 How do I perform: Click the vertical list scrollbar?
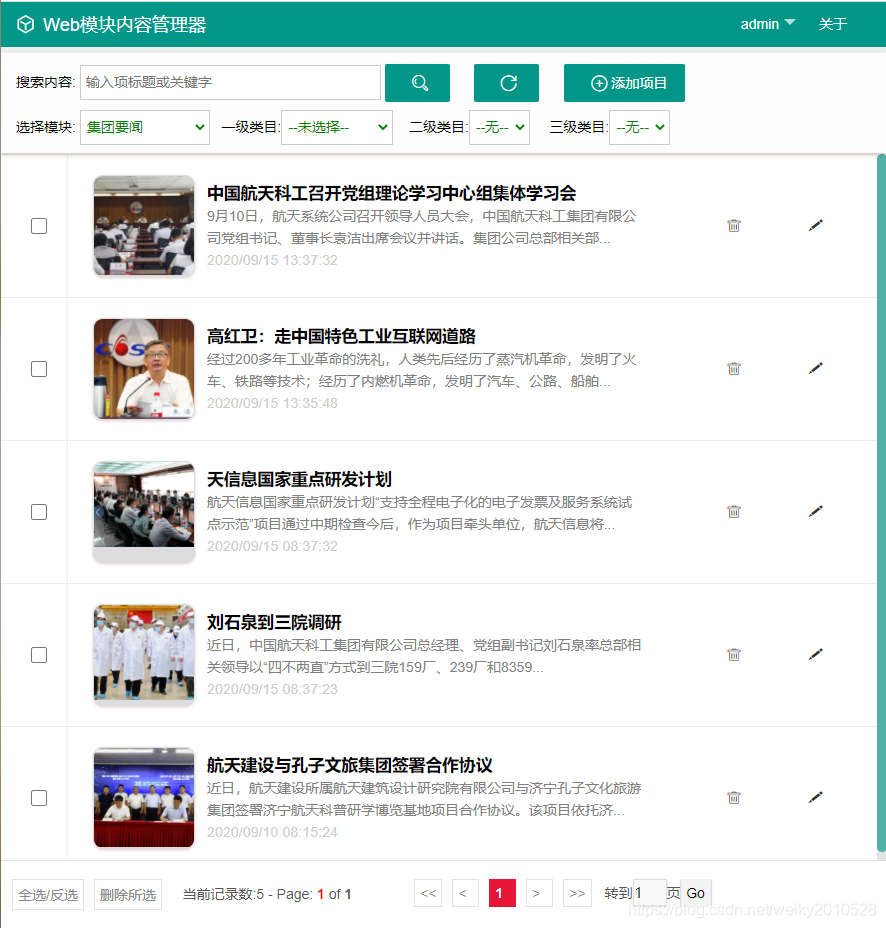[881, 503]
